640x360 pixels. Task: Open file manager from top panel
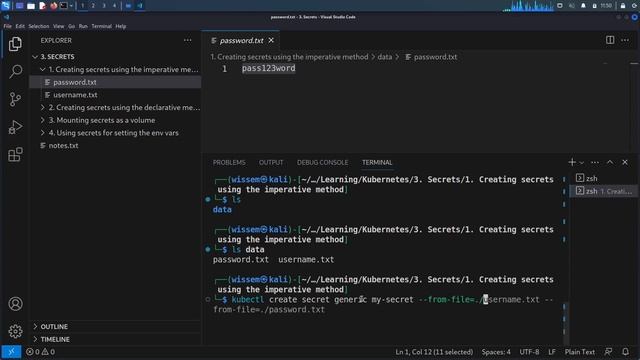coord(31,6)
